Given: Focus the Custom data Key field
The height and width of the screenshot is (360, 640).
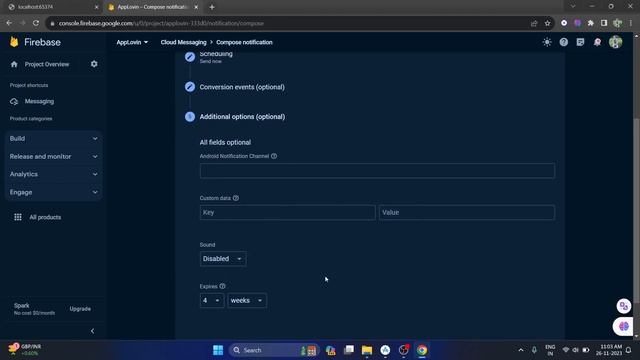Looking at the screenshot, I should pos(287,212).
